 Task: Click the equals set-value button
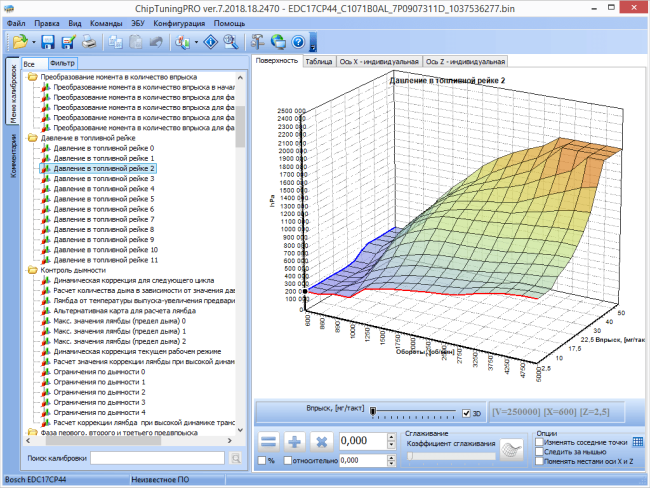(x=269, y=442)
